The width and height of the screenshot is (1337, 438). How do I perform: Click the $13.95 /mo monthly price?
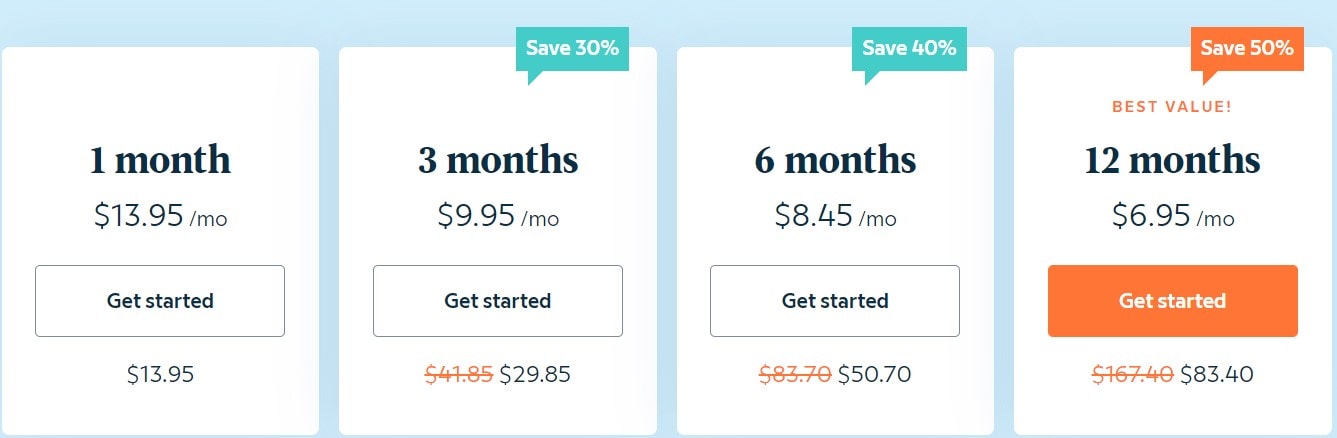160,216
